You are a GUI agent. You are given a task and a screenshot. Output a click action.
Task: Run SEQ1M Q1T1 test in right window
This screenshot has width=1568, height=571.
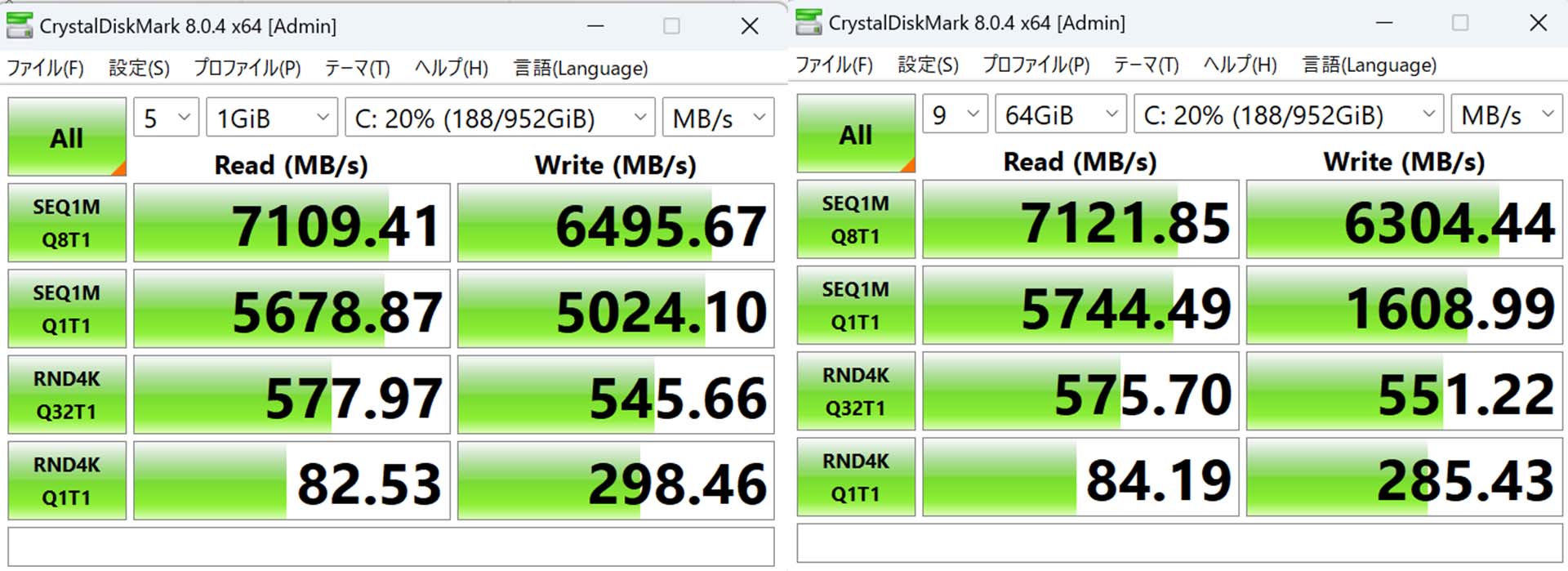point(856,306)
